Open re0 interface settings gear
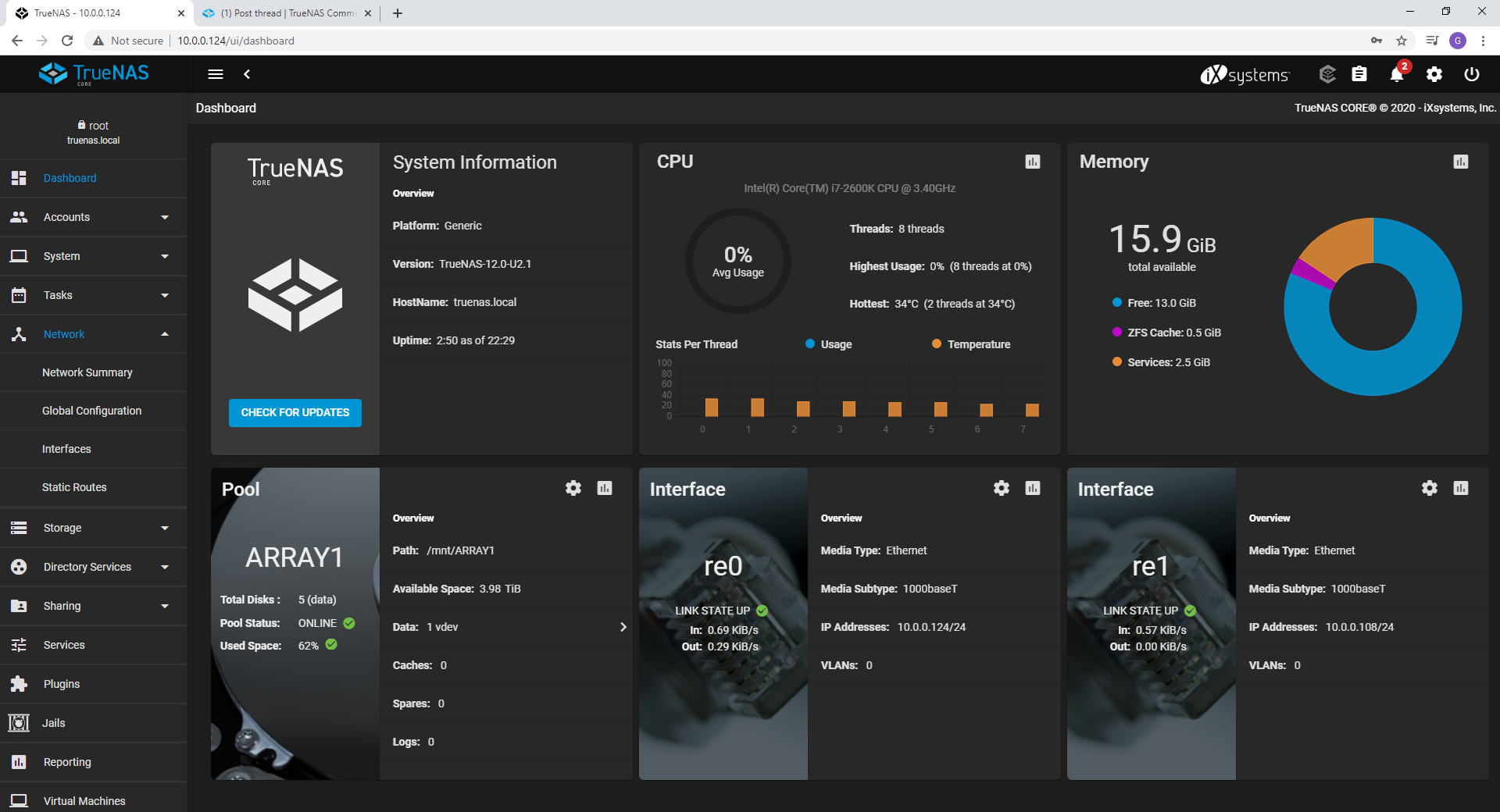Screen dimensions: 1500x812 (1002, 488)
